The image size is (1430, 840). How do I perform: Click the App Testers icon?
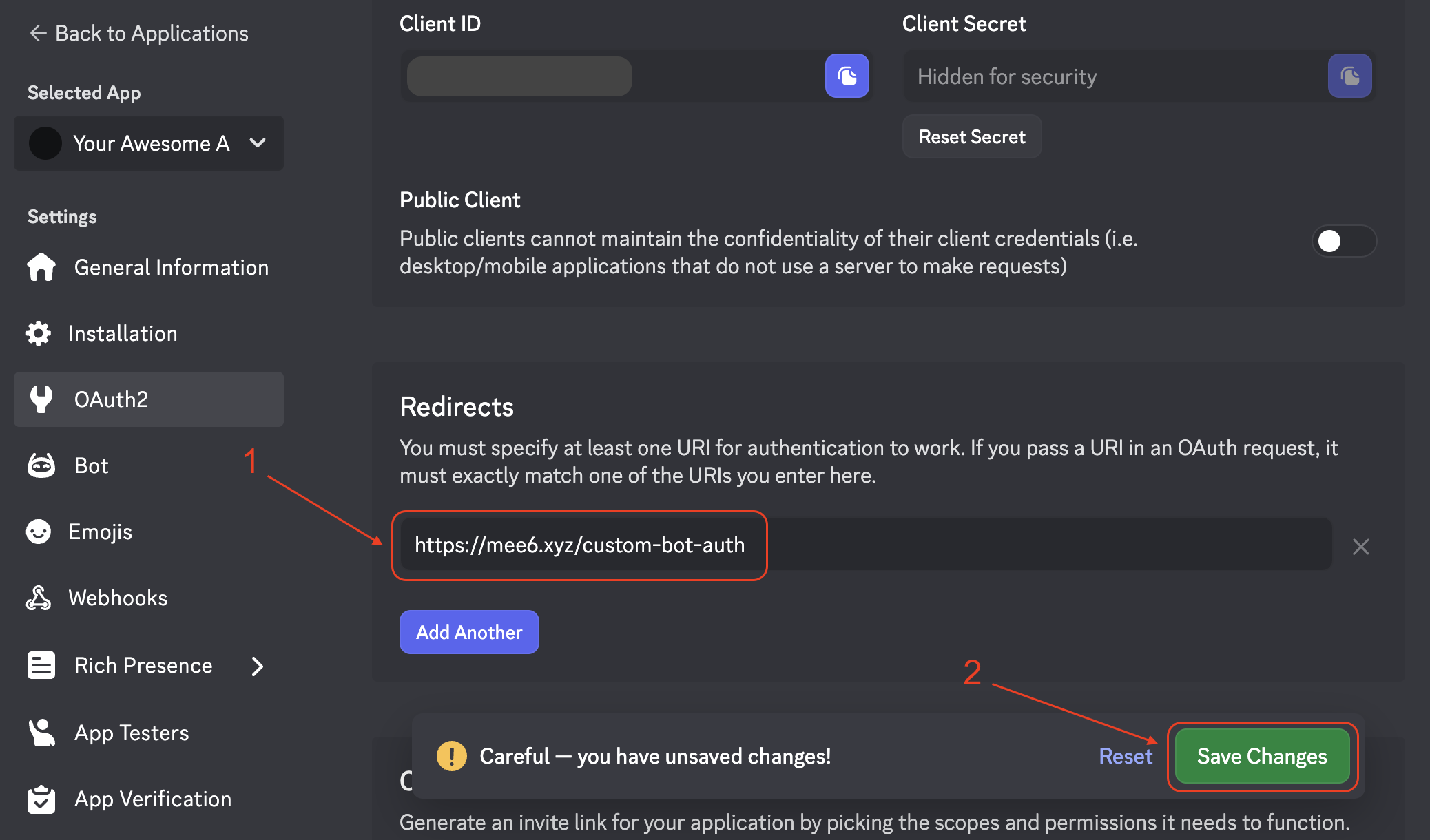[x=41, y=733]
